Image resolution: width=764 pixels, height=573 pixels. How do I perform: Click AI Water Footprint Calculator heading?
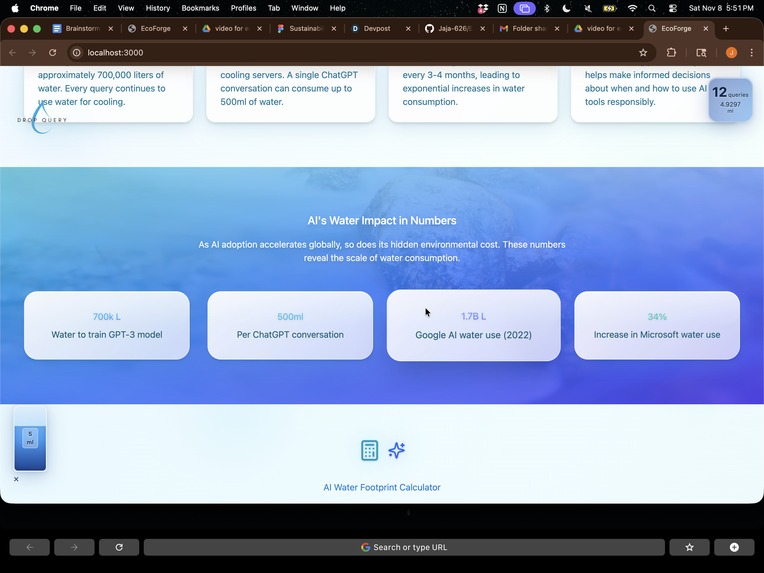click(x=382, y=487)
